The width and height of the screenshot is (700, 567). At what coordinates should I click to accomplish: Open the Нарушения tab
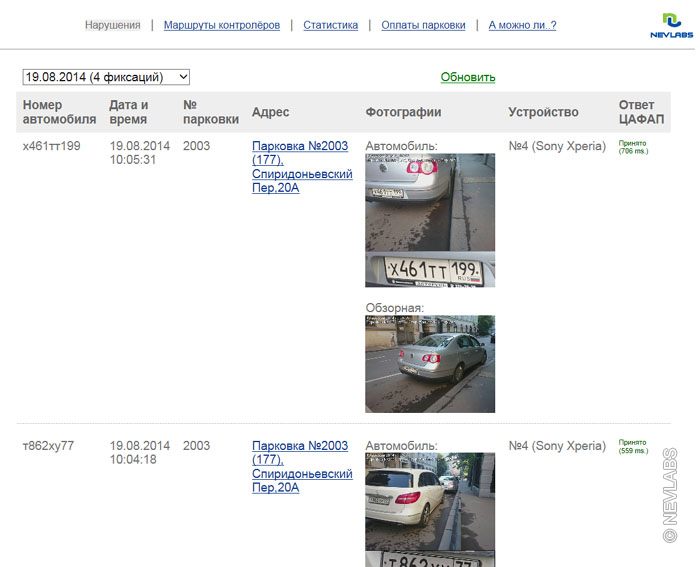click(112, 25)
